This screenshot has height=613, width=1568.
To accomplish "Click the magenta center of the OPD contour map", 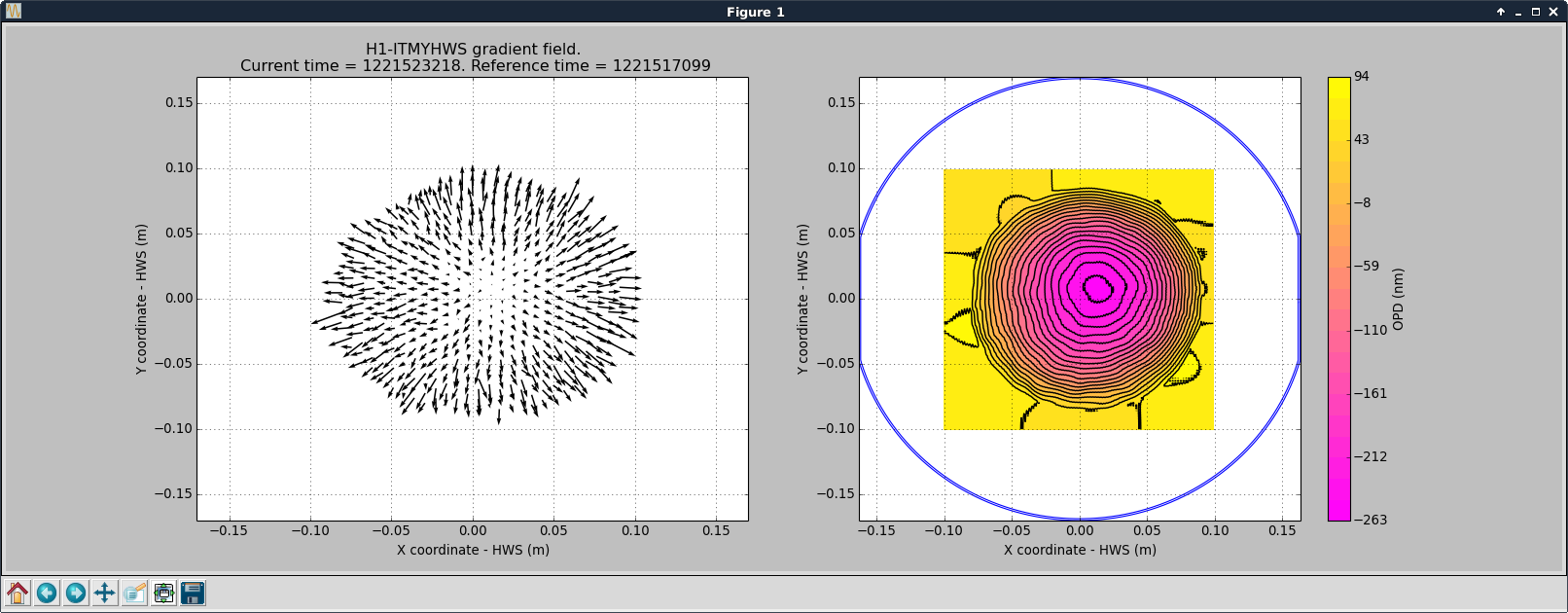I will tap(1098, 288).
